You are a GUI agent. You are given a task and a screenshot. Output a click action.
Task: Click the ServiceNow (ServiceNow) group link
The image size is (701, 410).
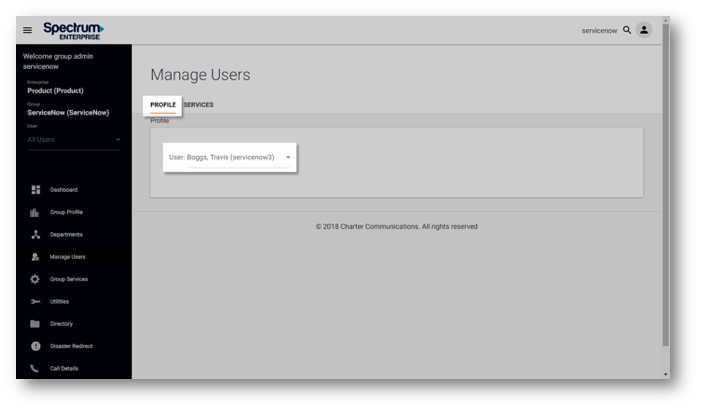(68, 113)
